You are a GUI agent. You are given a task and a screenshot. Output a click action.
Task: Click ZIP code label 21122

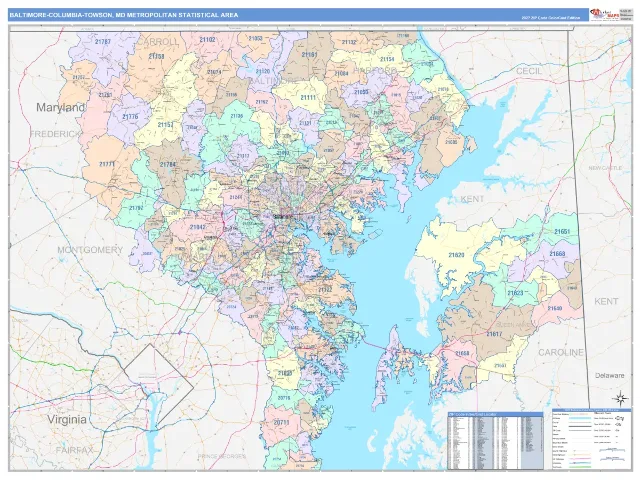(325, 289)
